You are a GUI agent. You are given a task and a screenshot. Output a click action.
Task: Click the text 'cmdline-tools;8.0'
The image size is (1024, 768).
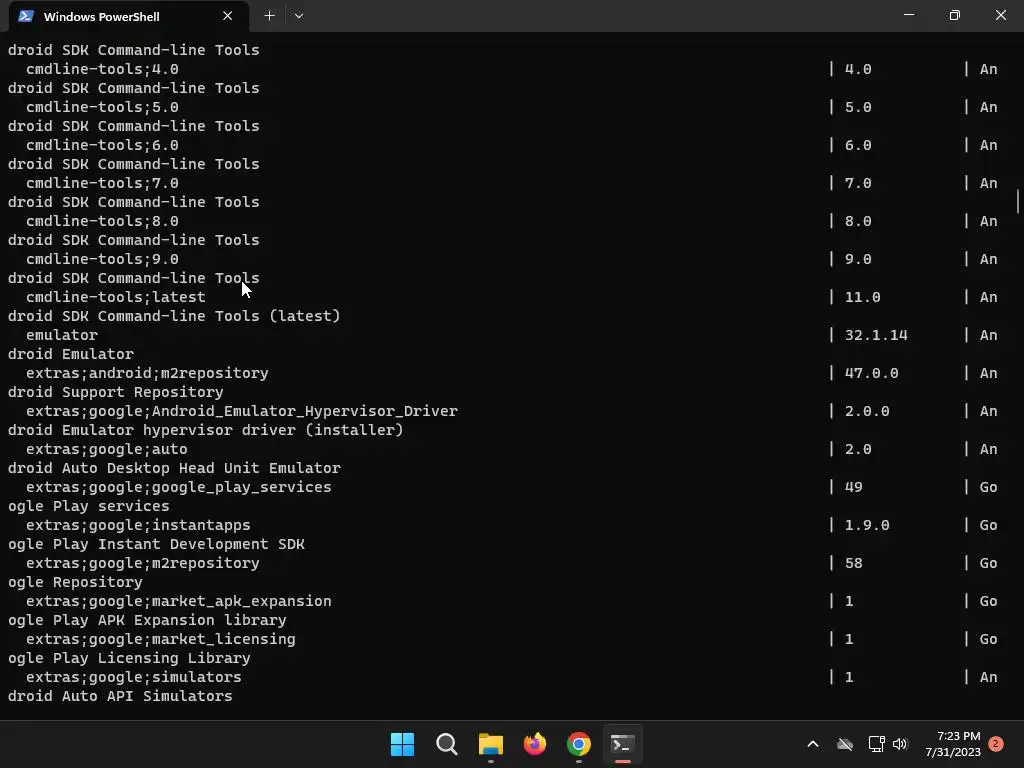(x=103, y=221)
